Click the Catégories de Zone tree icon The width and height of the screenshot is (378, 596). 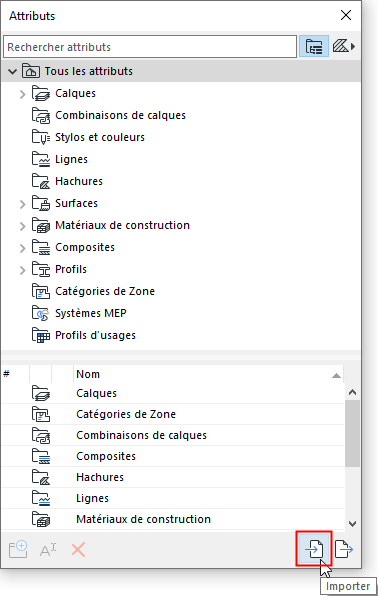(41, 292)
